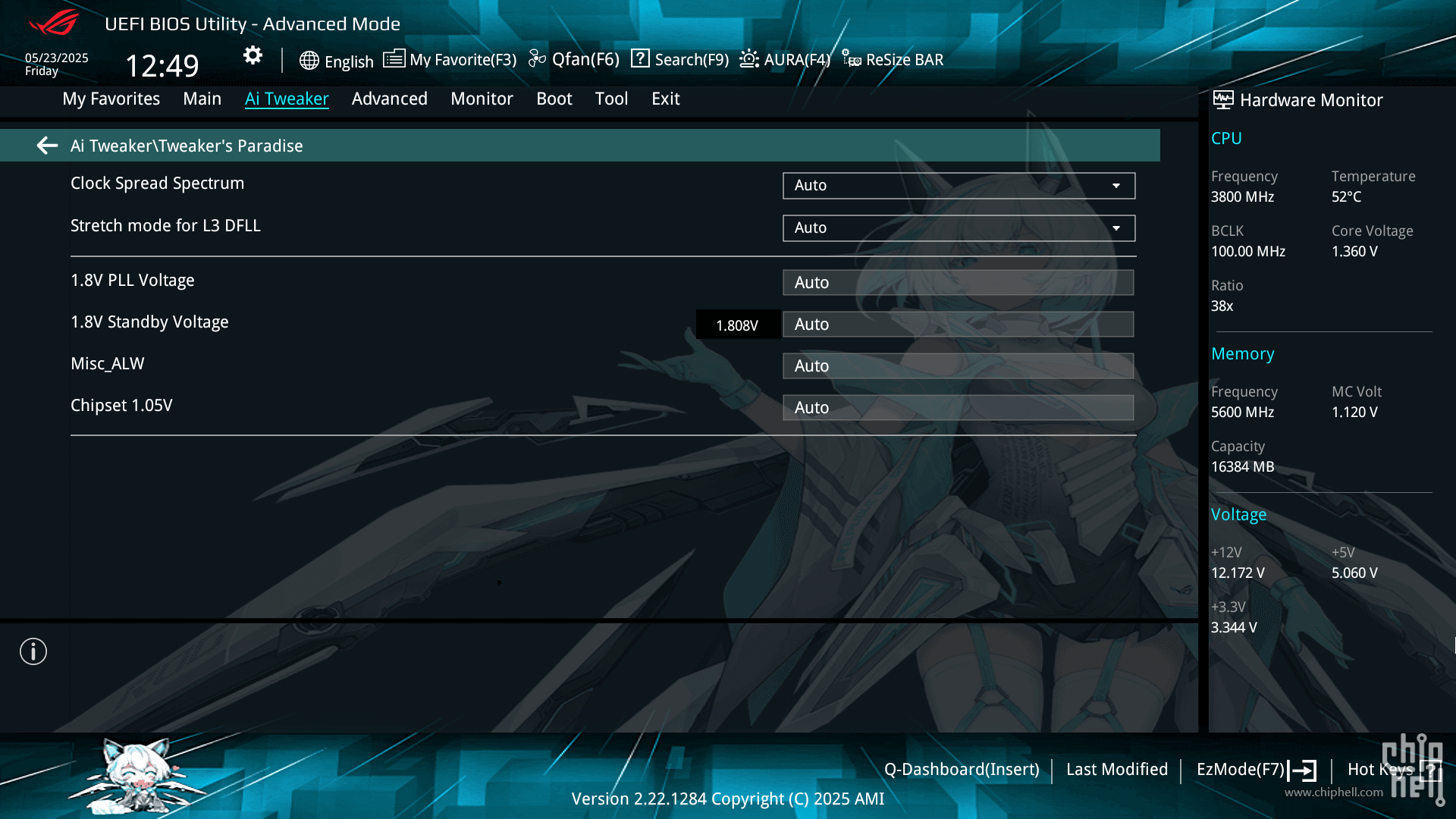The image size is (1456, 819).
Task: Select the 1.8V PLL Voltage label
Action: point(132,281)
